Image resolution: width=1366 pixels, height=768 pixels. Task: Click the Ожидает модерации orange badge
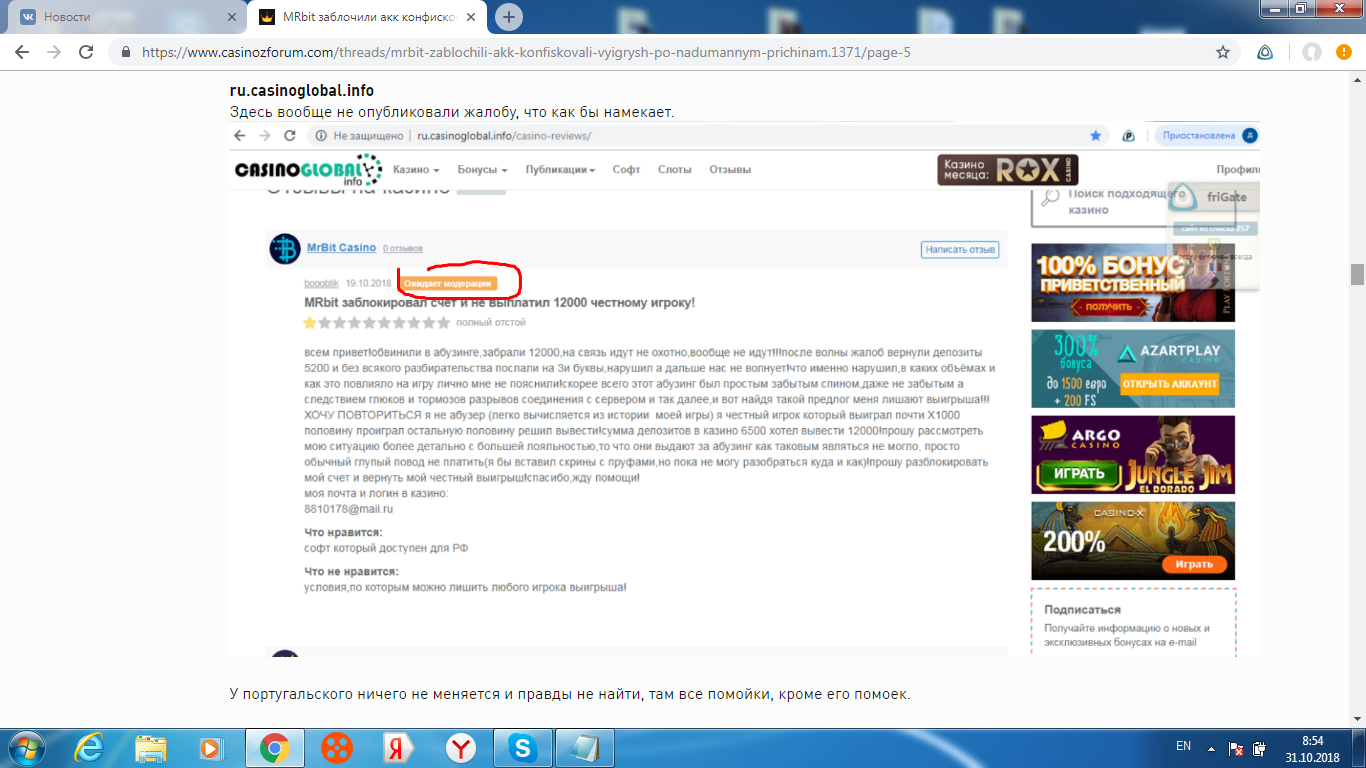[447, 284]
